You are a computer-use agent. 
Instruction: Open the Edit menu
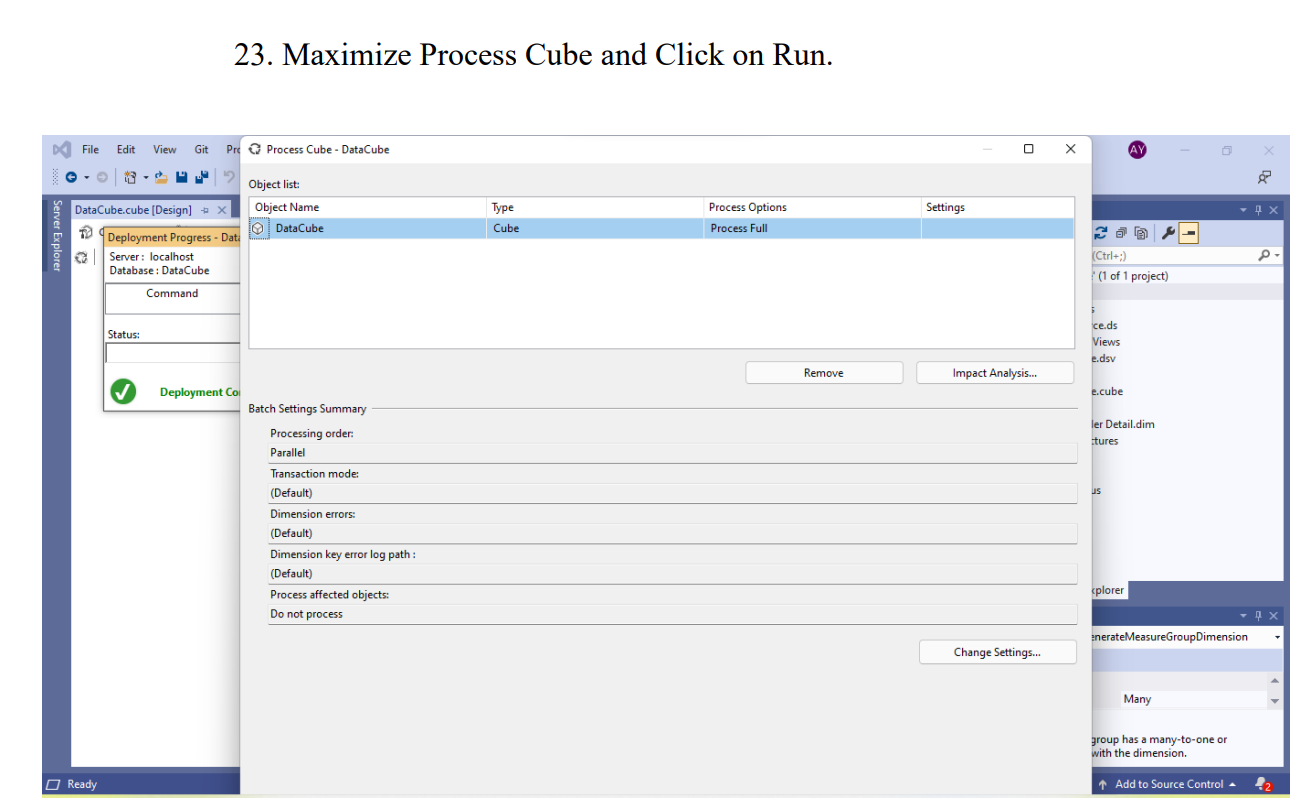click(x=125, y=149)
